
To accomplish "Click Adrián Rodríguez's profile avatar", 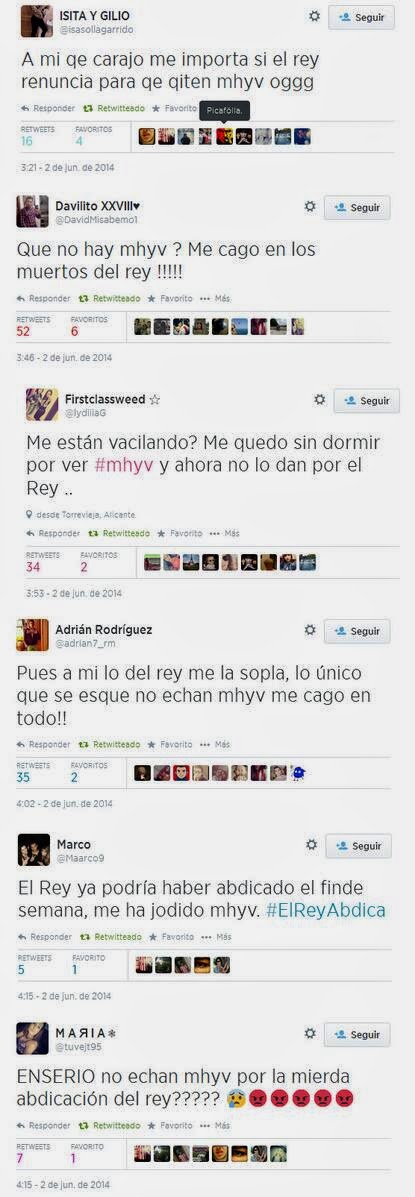I will point(32,634).
